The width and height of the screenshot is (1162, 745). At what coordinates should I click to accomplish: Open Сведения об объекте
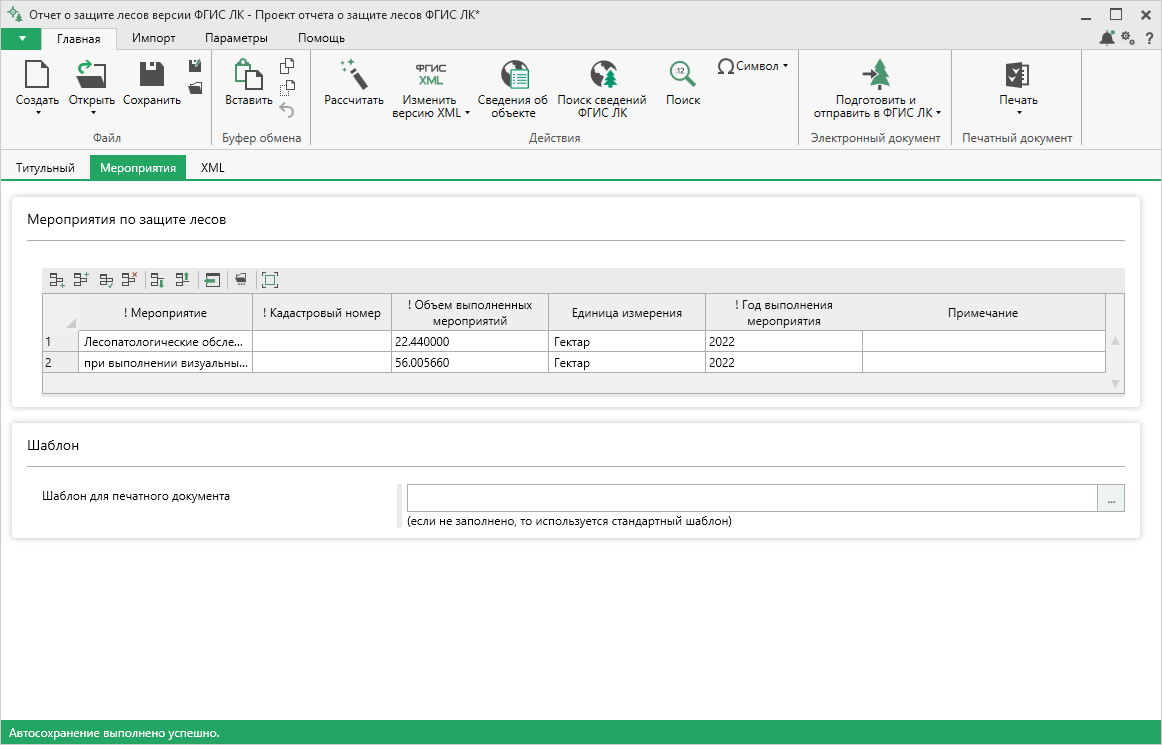pyautogui.click(x=513, y=89)
